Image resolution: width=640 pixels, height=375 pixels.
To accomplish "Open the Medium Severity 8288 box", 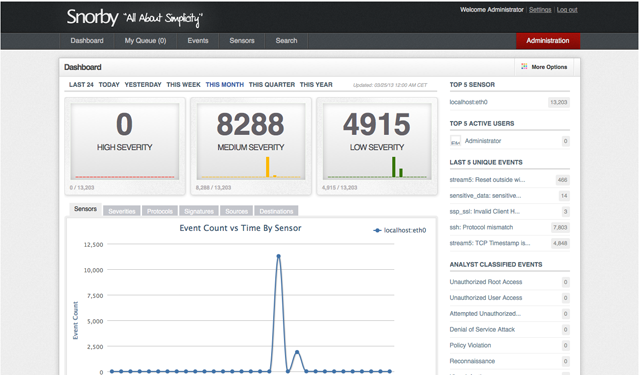I will [251, 146].
